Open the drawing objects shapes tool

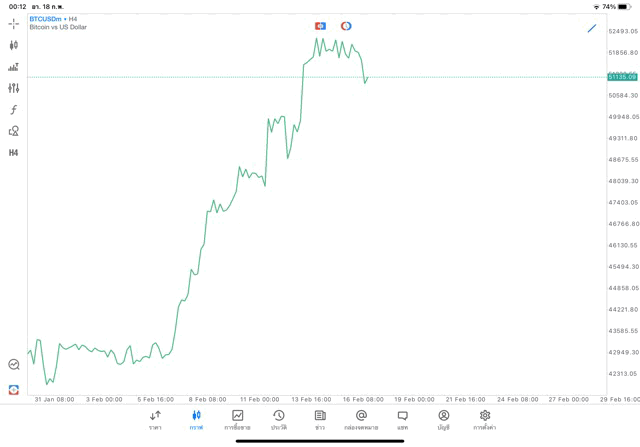(14, 131)
